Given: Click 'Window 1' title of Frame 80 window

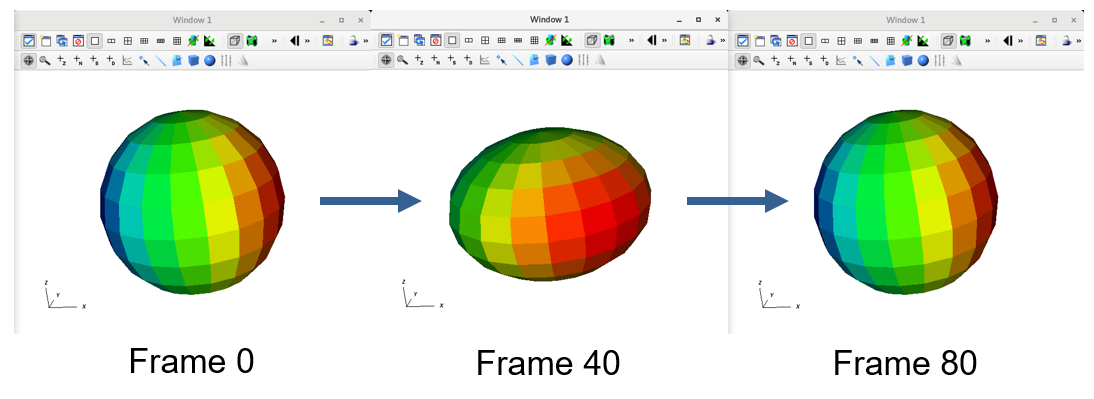Looking at the screenshot, I should pyautogui.click(x=906, y=20).
